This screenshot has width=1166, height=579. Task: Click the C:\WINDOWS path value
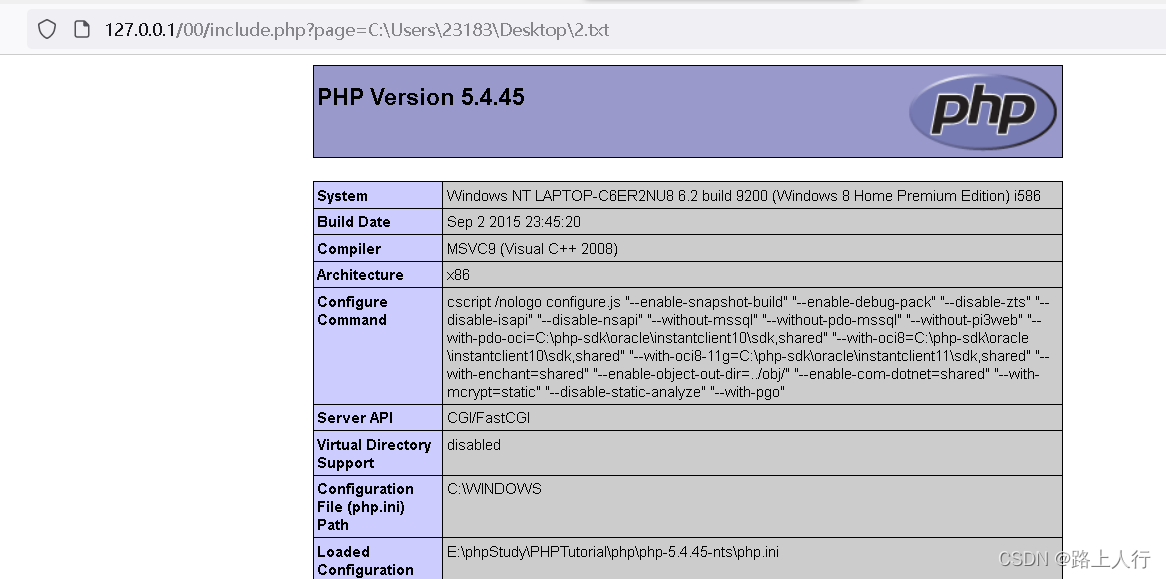pos(495,488)
